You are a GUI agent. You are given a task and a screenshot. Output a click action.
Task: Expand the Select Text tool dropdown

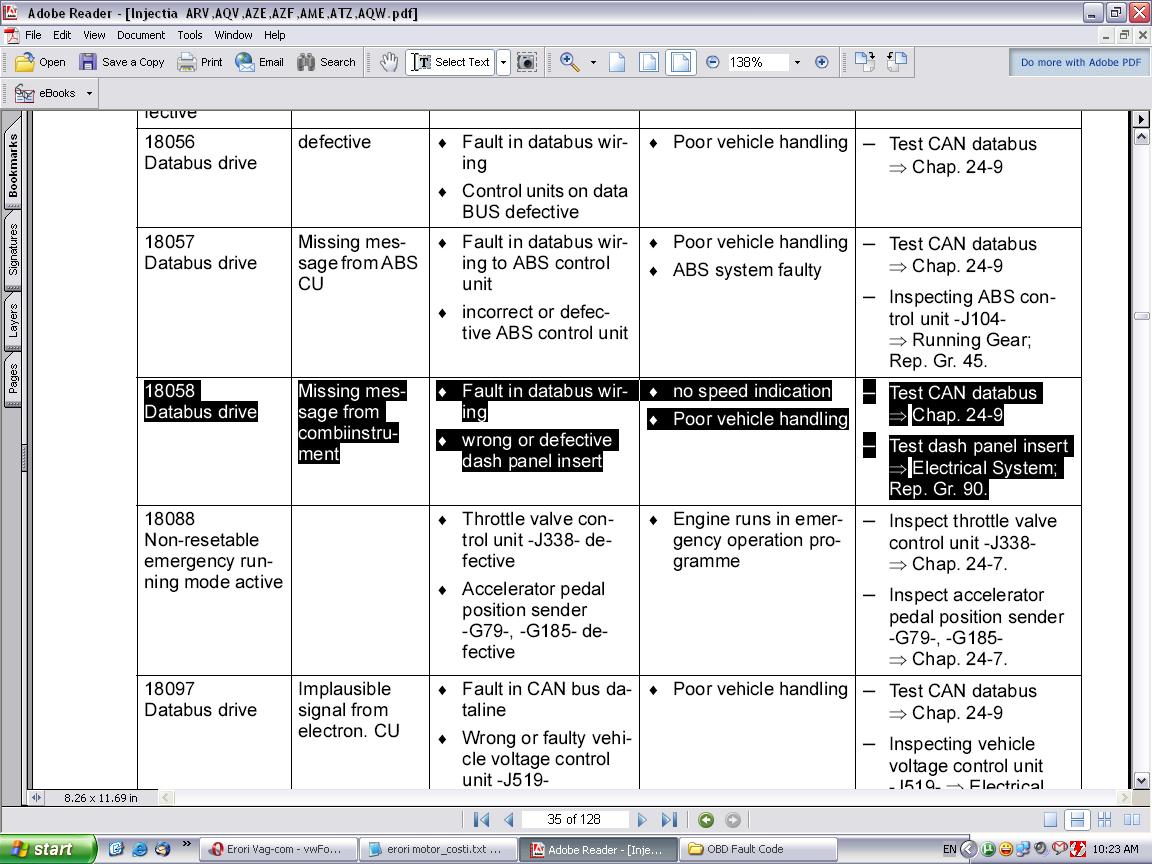[503, 62]
